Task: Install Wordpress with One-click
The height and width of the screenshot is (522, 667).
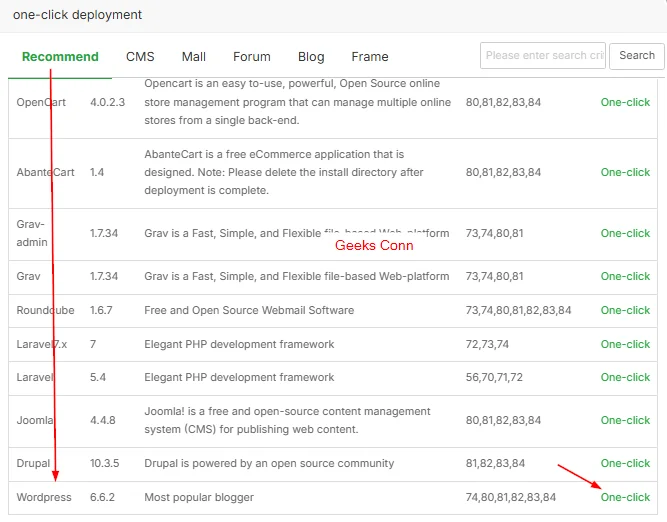Action: pos(625,497)
